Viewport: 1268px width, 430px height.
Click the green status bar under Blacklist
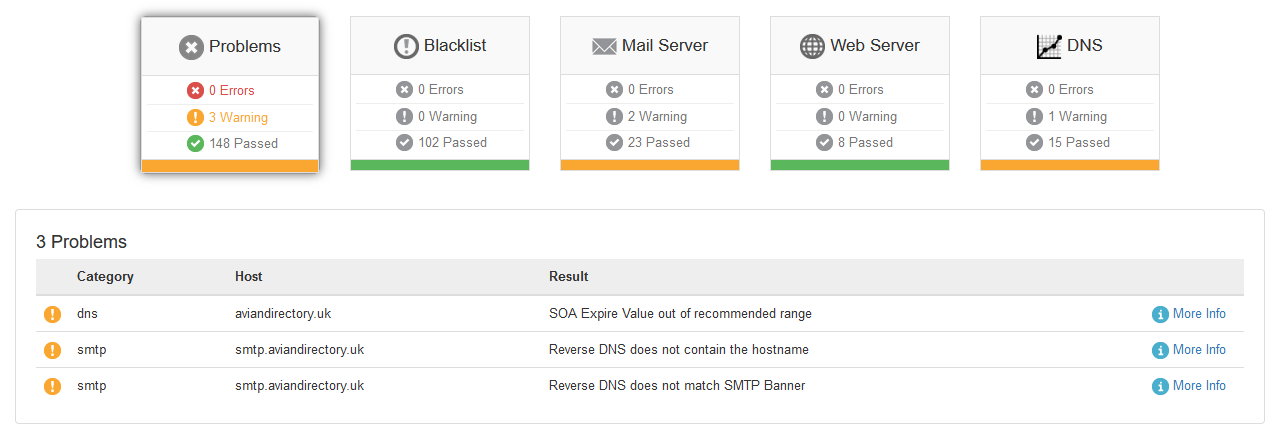(440, 165)
